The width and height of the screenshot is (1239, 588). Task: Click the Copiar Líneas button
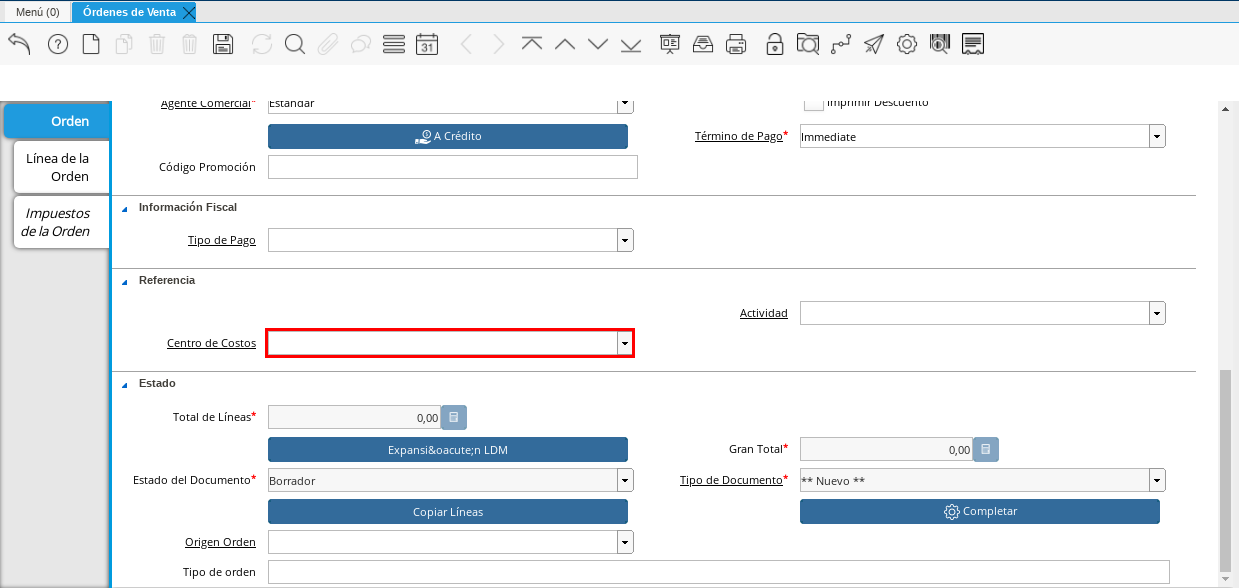tap(448, 511)
